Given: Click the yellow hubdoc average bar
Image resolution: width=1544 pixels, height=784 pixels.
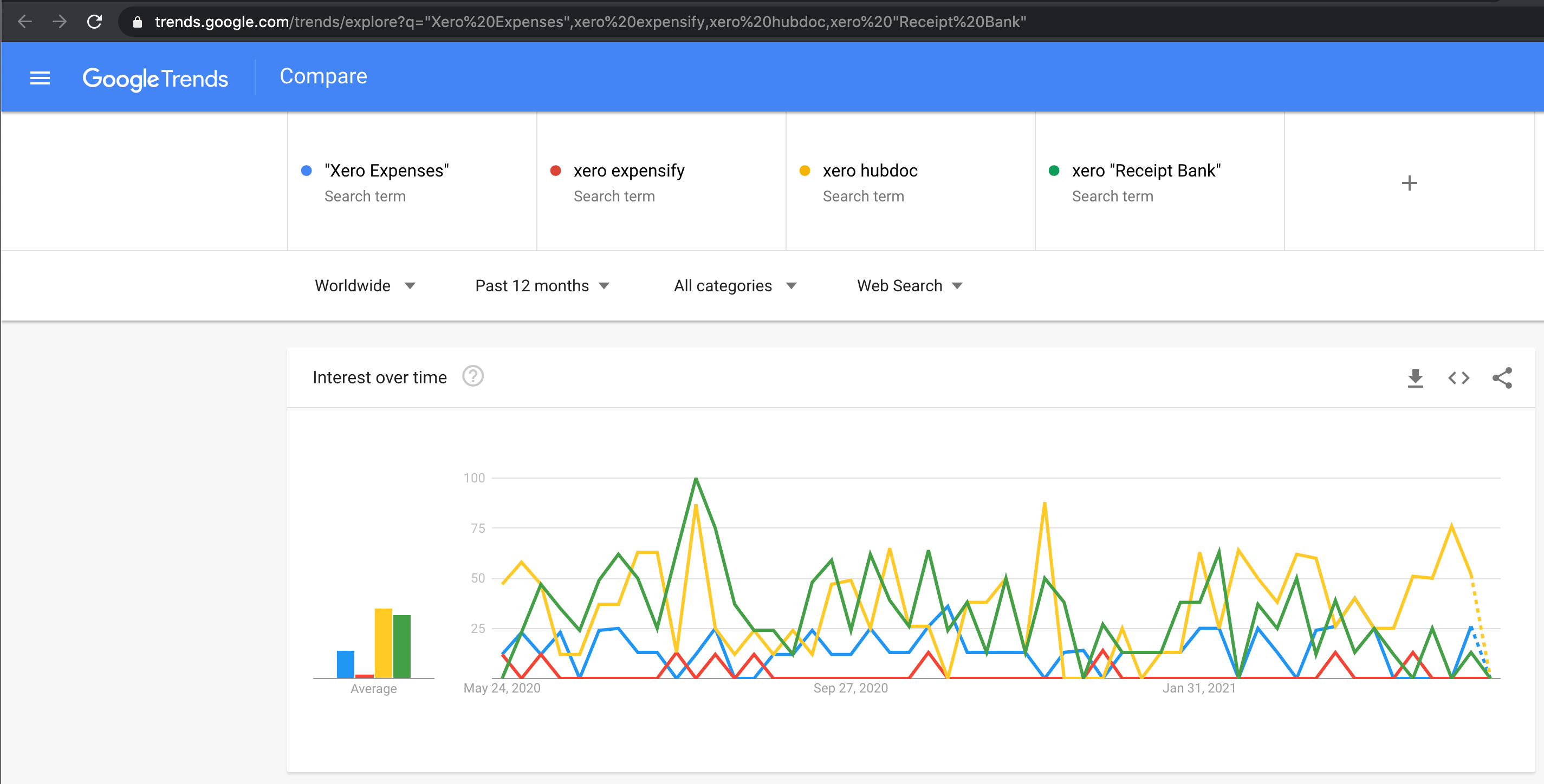Looking at the screenshot, I should (x=383, y=642).
